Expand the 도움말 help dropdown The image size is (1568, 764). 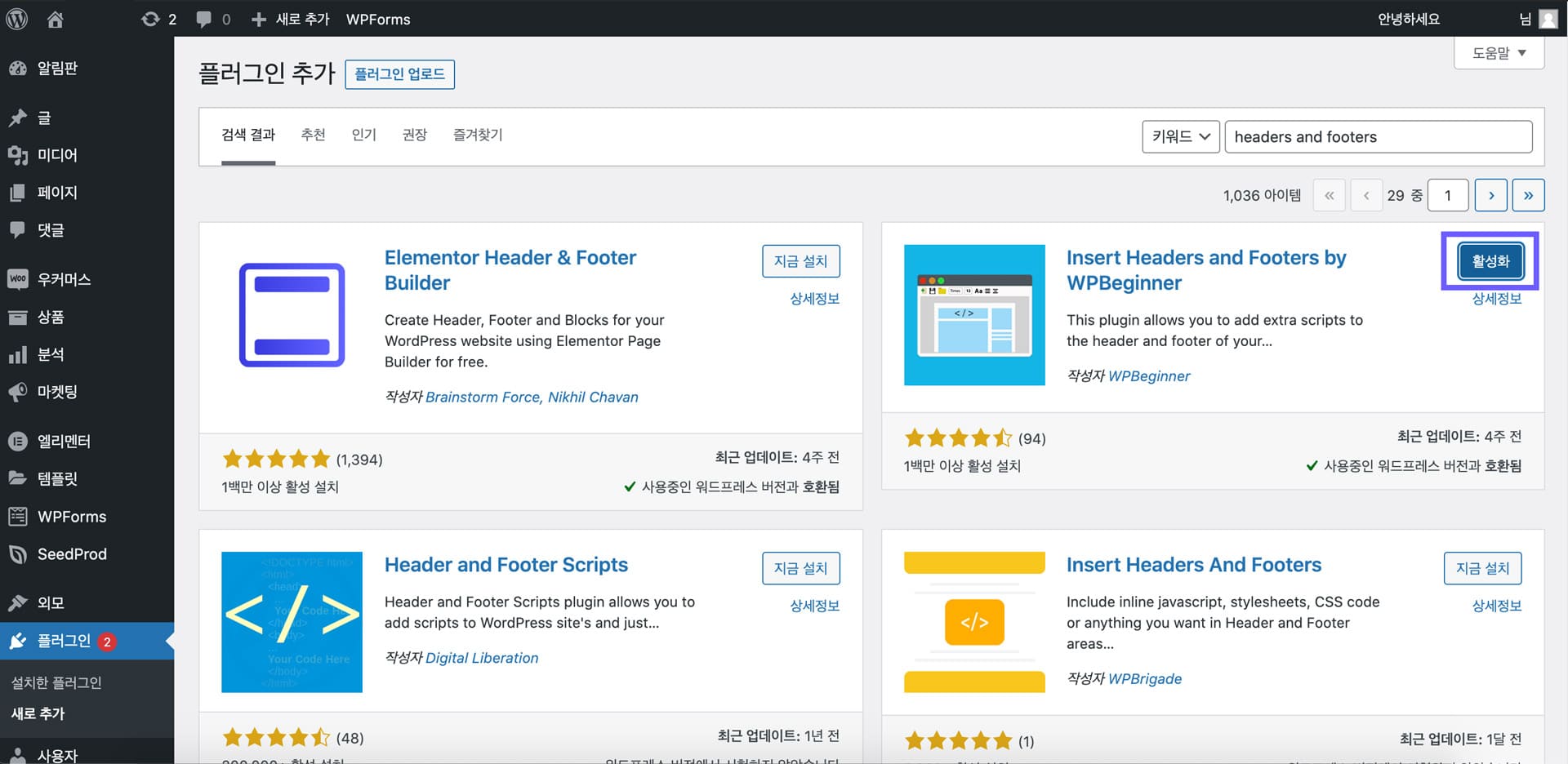pyautogui.click(x=1499, y=53)
